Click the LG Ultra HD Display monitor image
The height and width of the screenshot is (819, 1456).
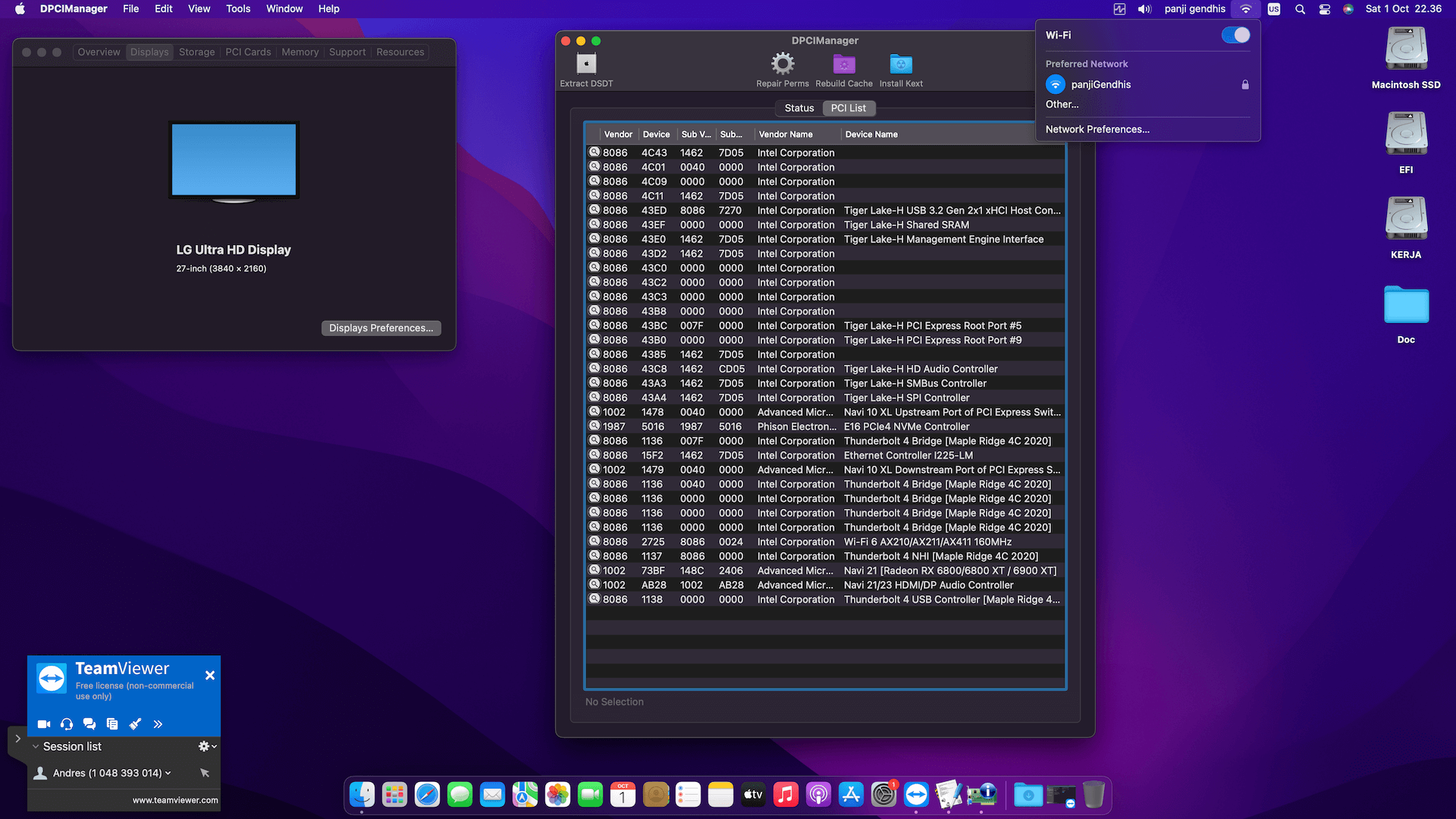click(x=234, y=162)
